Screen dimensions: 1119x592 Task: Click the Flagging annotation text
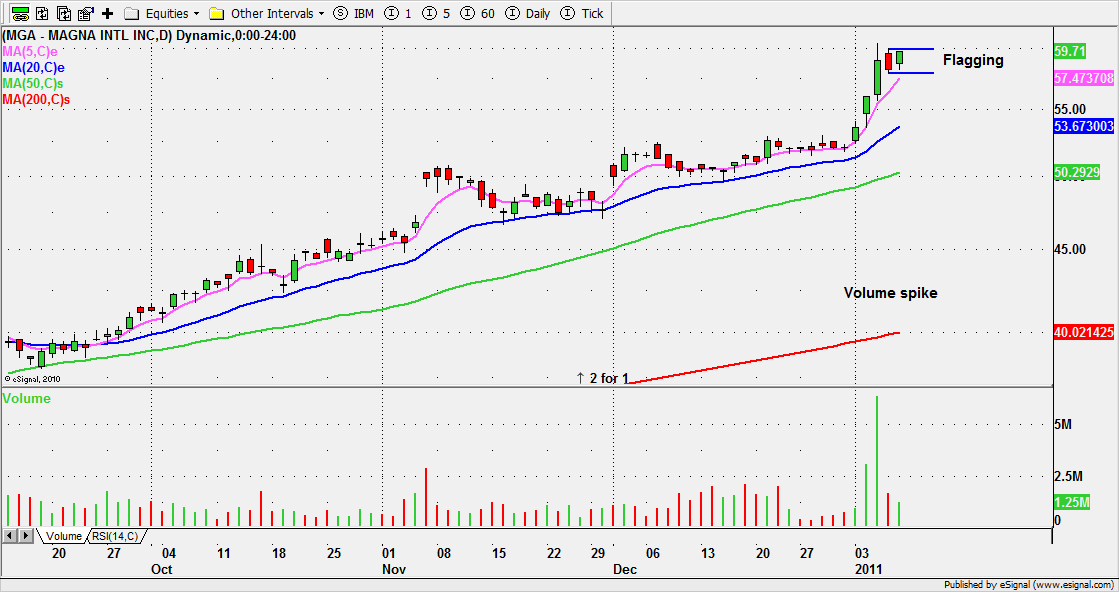pos(973,61)
